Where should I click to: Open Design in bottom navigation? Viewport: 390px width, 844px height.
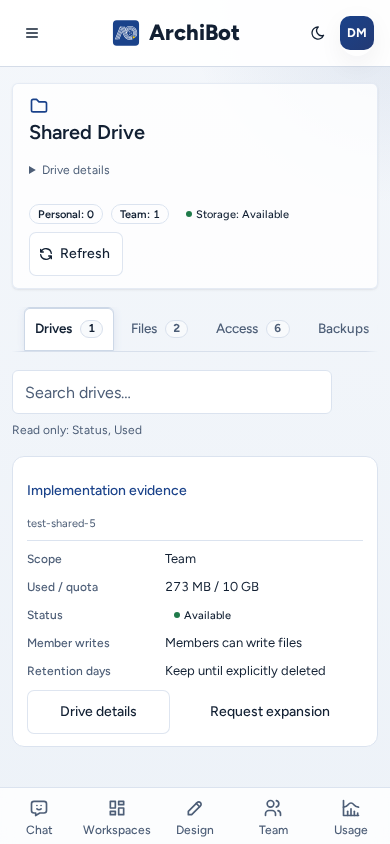tap(195, 817)
